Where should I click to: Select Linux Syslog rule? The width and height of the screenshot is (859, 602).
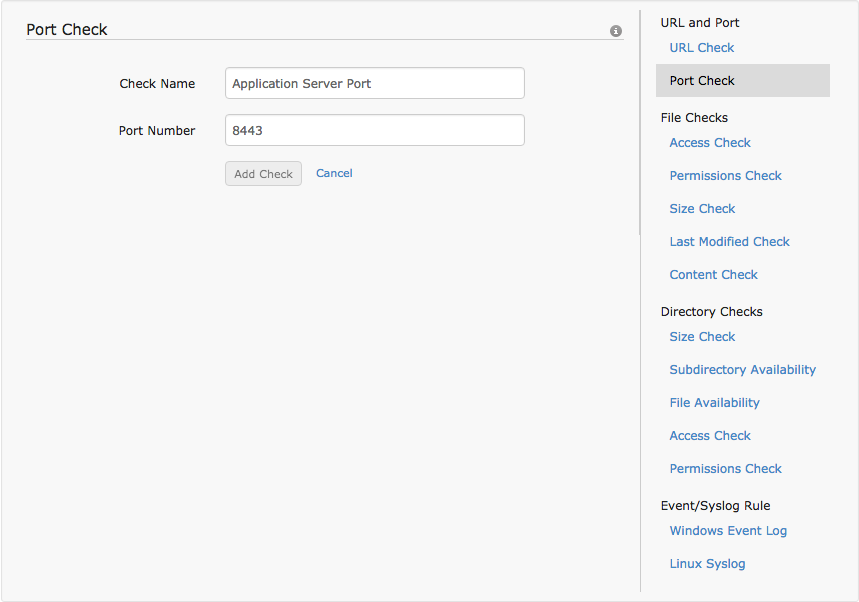click(x=707, y=564)
